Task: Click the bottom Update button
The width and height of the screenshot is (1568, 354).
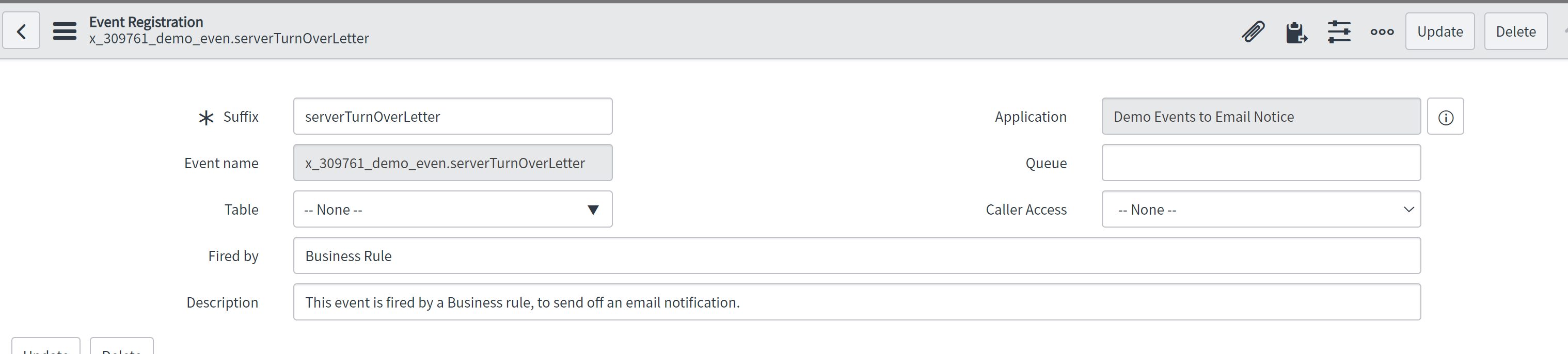Action: pos(46,348)
